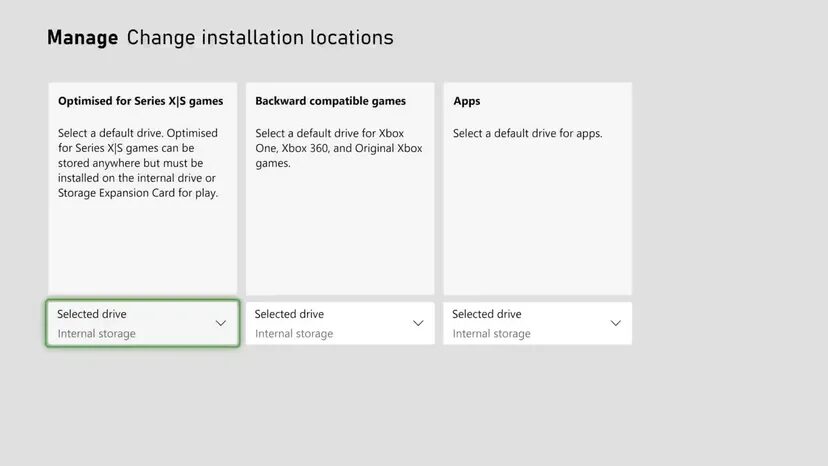This screenshot has width=828, height=466.
Task: Expand the Backward compatible games drive dropdown
Action: 340,323
